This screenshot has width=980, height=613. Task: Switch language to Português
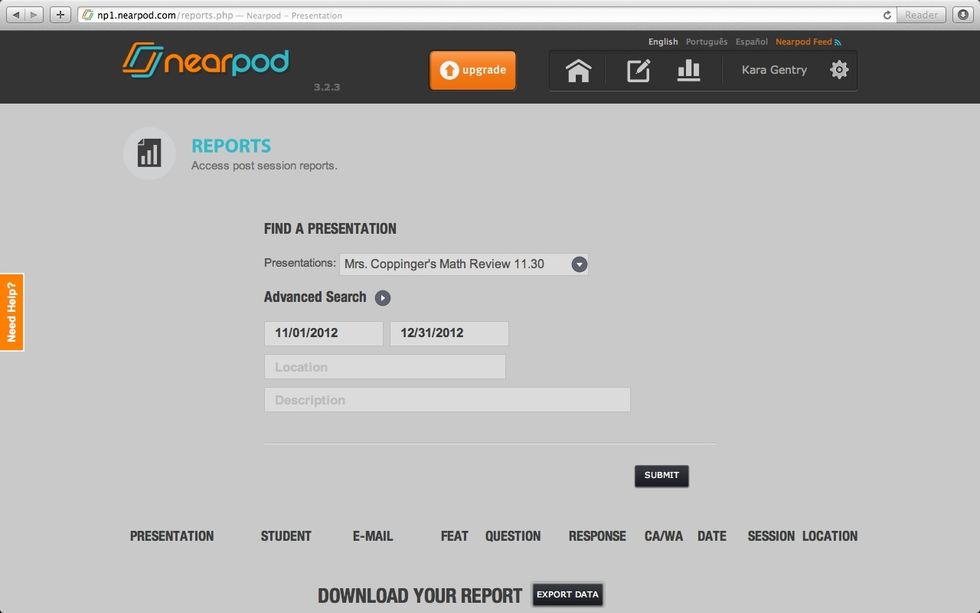[706, 41]
